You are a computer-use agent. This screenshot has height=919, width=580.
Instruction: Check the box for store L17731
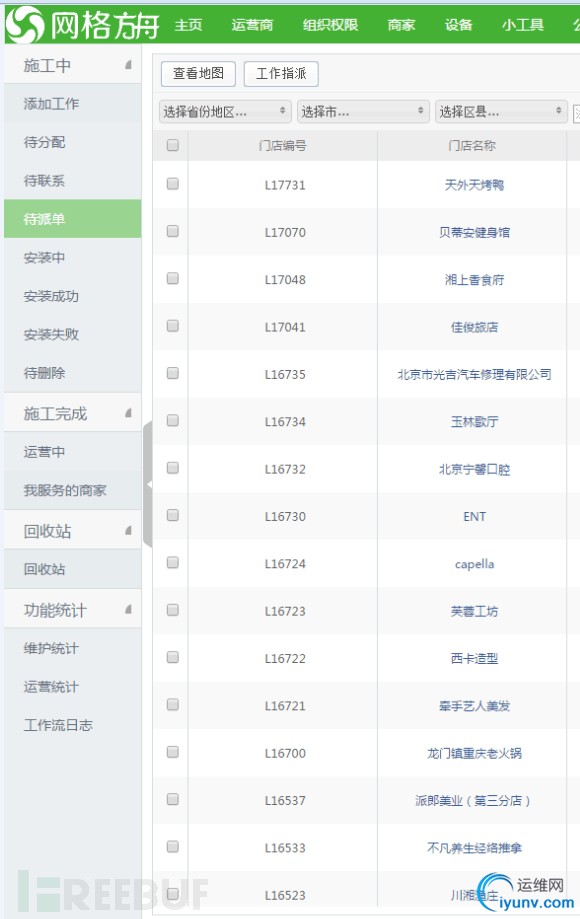pyautogui.click(x=172, y=184)
